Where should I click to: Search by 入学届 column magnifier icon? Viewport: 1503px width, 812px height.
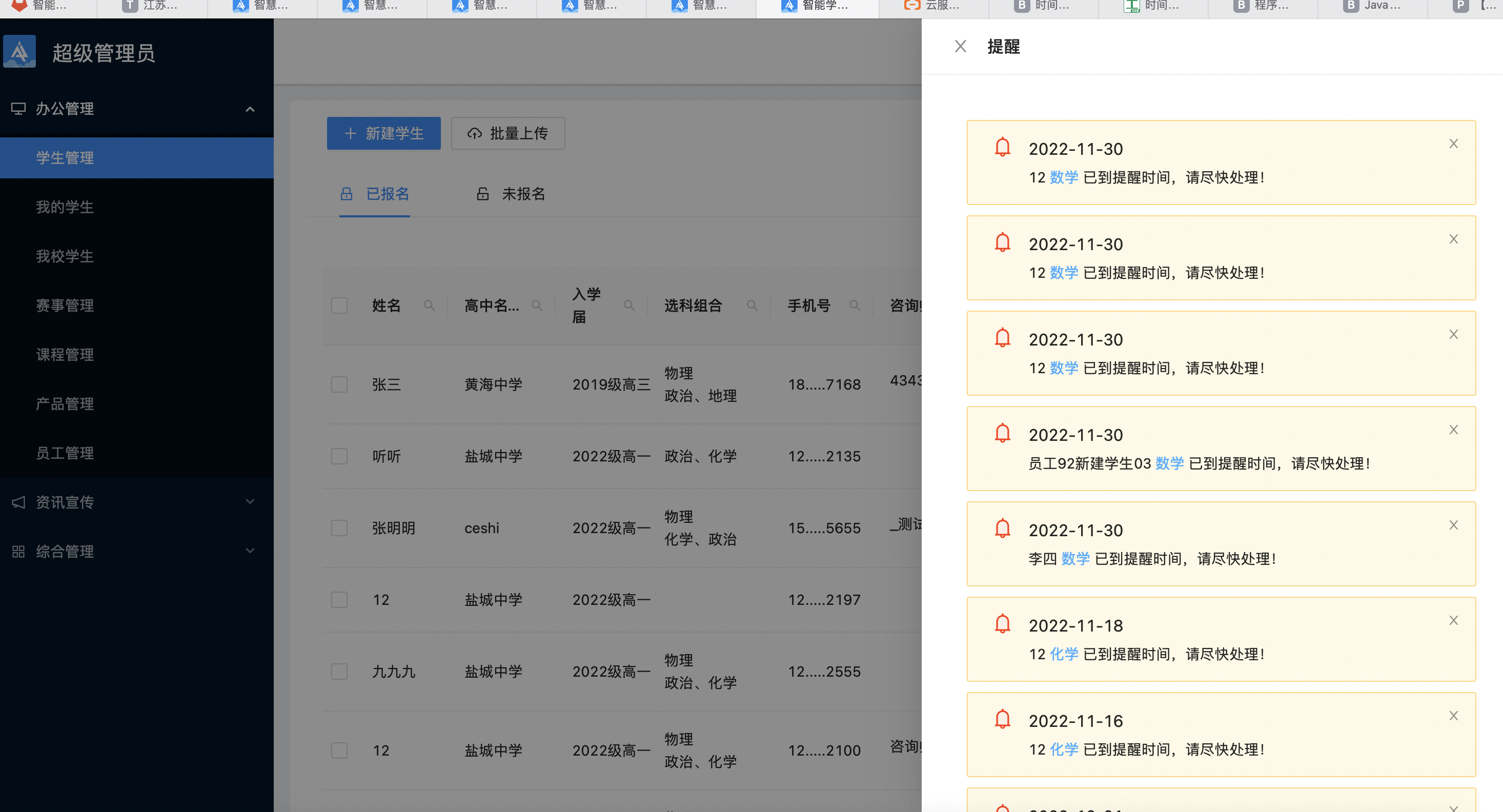[x=629, y=305]
